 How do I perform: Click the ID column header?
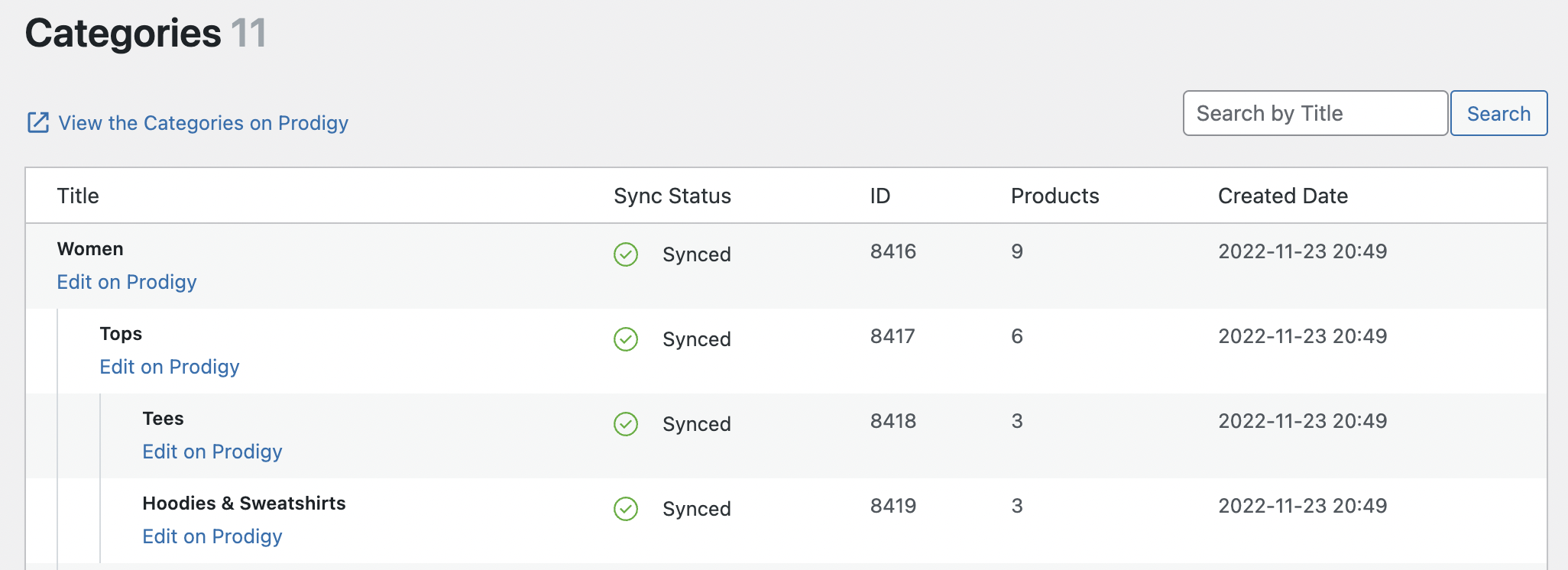[880, 196]
